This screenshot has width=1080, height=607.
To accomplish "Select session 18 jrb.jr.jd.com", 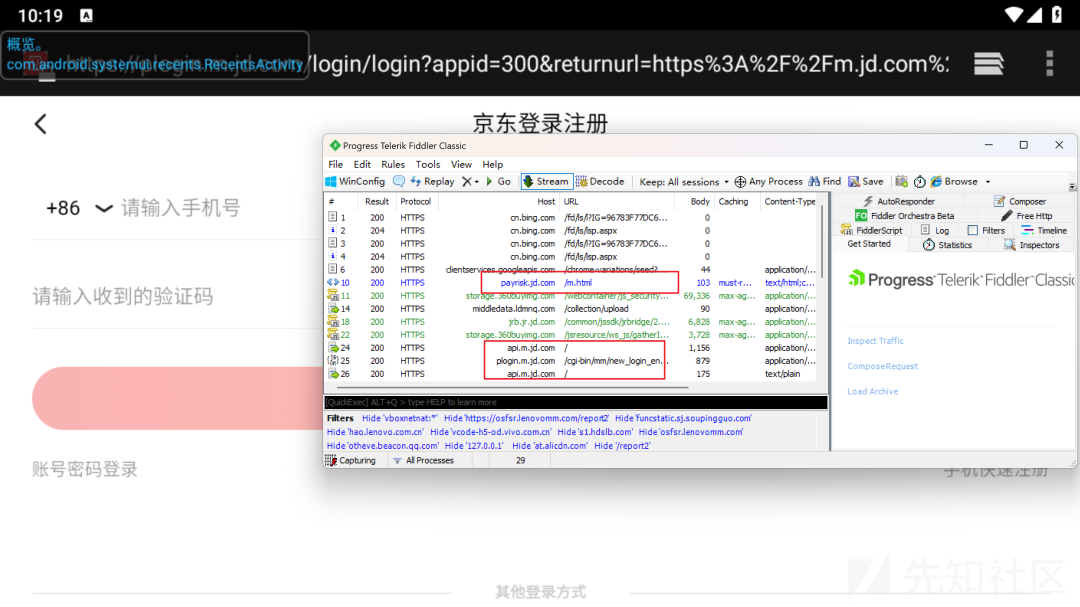I will click(x=571, y=322).
